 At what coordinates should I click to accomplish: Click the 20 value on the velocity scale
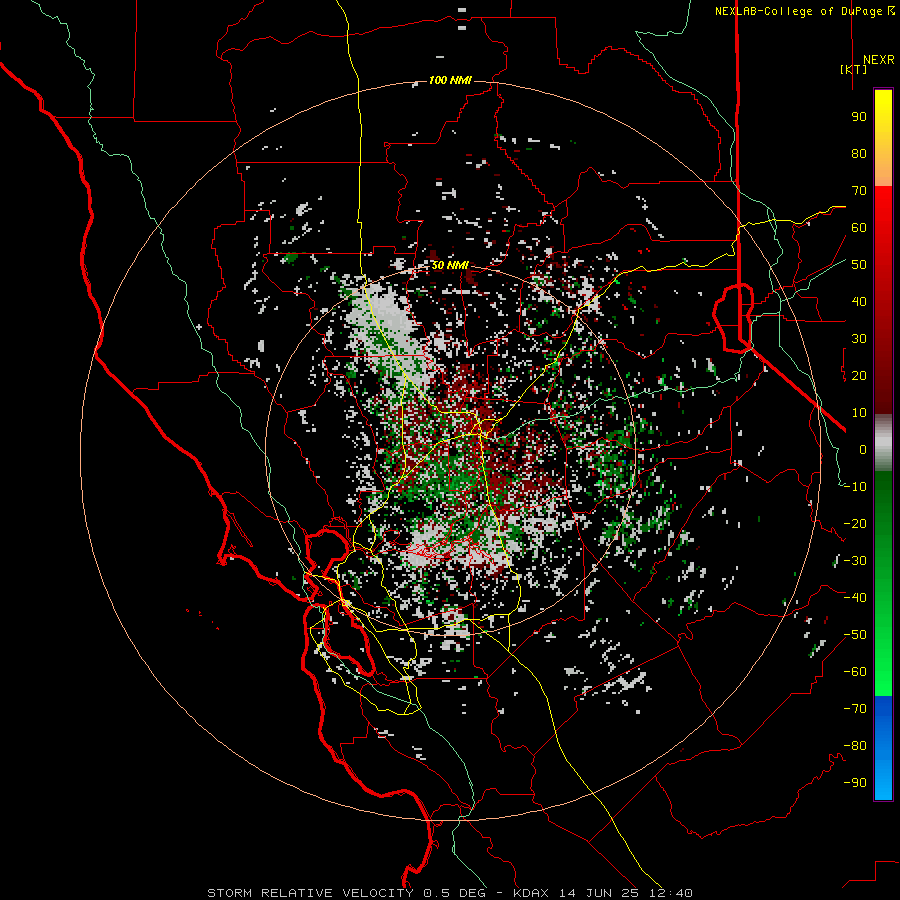pos(859,375)
